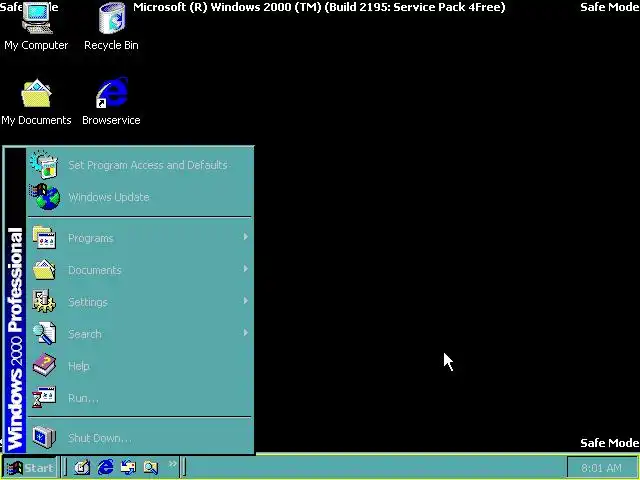Click the Shut Down monitor icon
The height and width of the screenshot is (480, 640).
point(44,437)
